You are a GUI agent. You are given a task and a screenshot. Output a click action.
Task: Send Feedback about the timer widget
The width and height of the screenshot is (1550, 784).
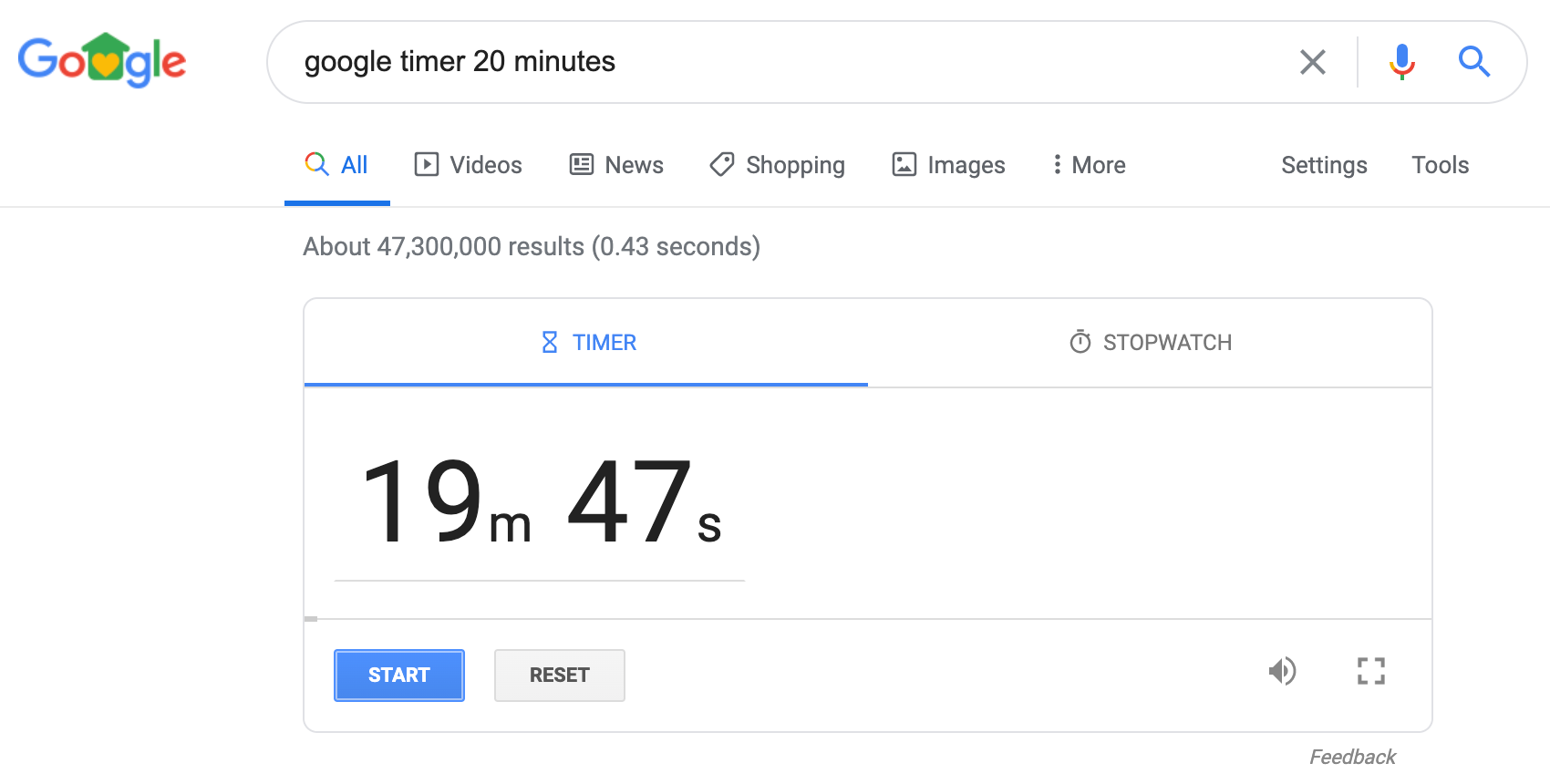pos(1352,756)
